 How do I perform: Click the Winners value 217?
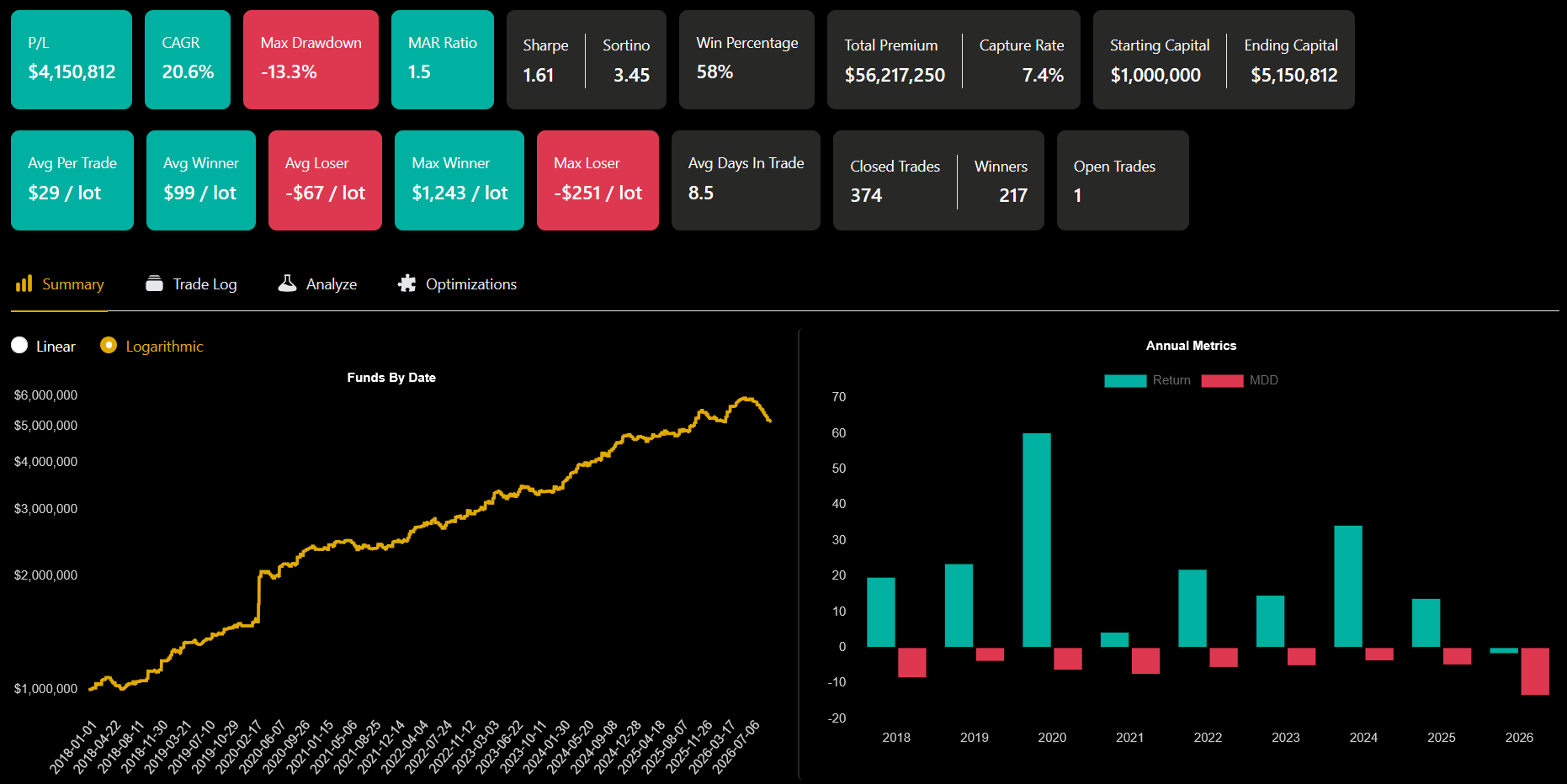tap(1013, 196)
